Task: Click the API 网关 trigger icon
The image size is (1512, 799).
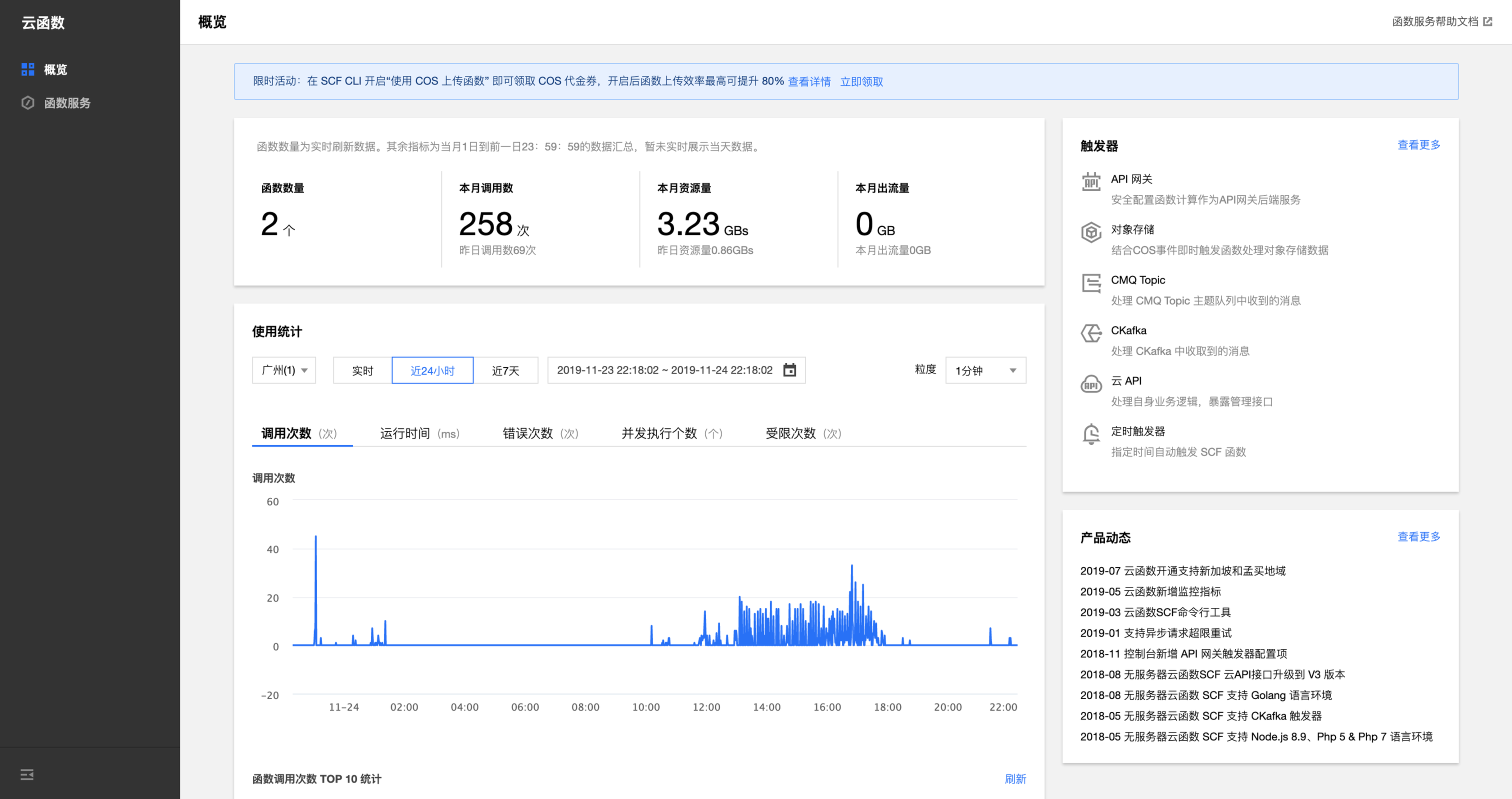Action: click(1091, 182)
